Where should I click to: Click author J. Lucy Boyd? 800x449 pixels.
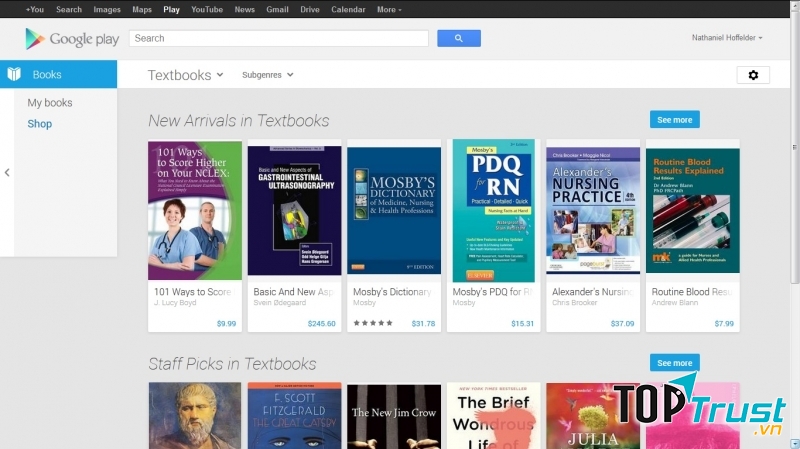click(175, 303)
